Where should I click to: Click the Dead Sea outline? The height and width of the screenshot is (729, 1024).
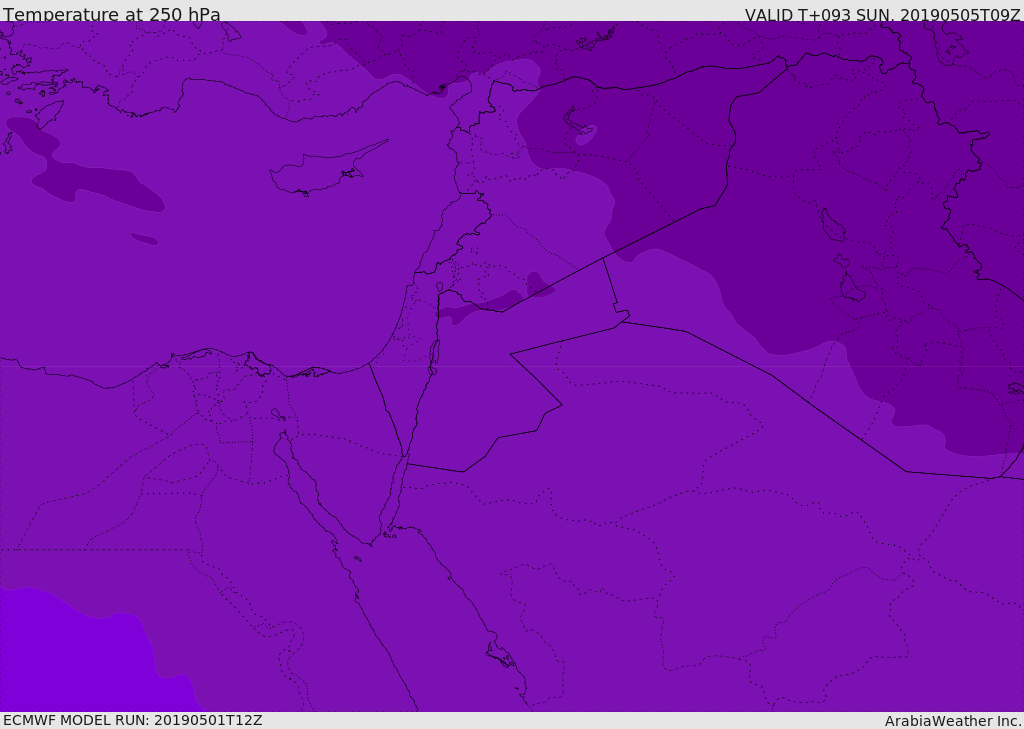pos(434,354)
